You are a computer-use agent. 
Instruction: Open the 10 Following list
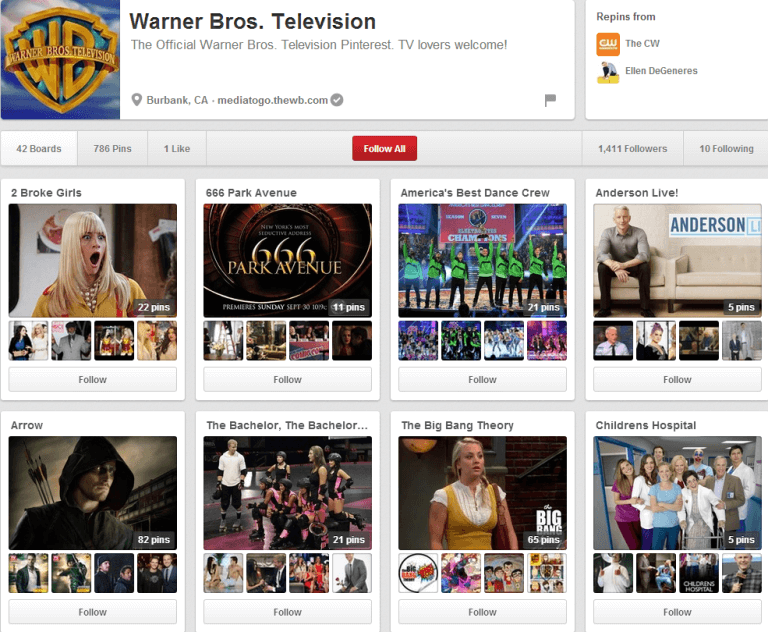point(726,149)
